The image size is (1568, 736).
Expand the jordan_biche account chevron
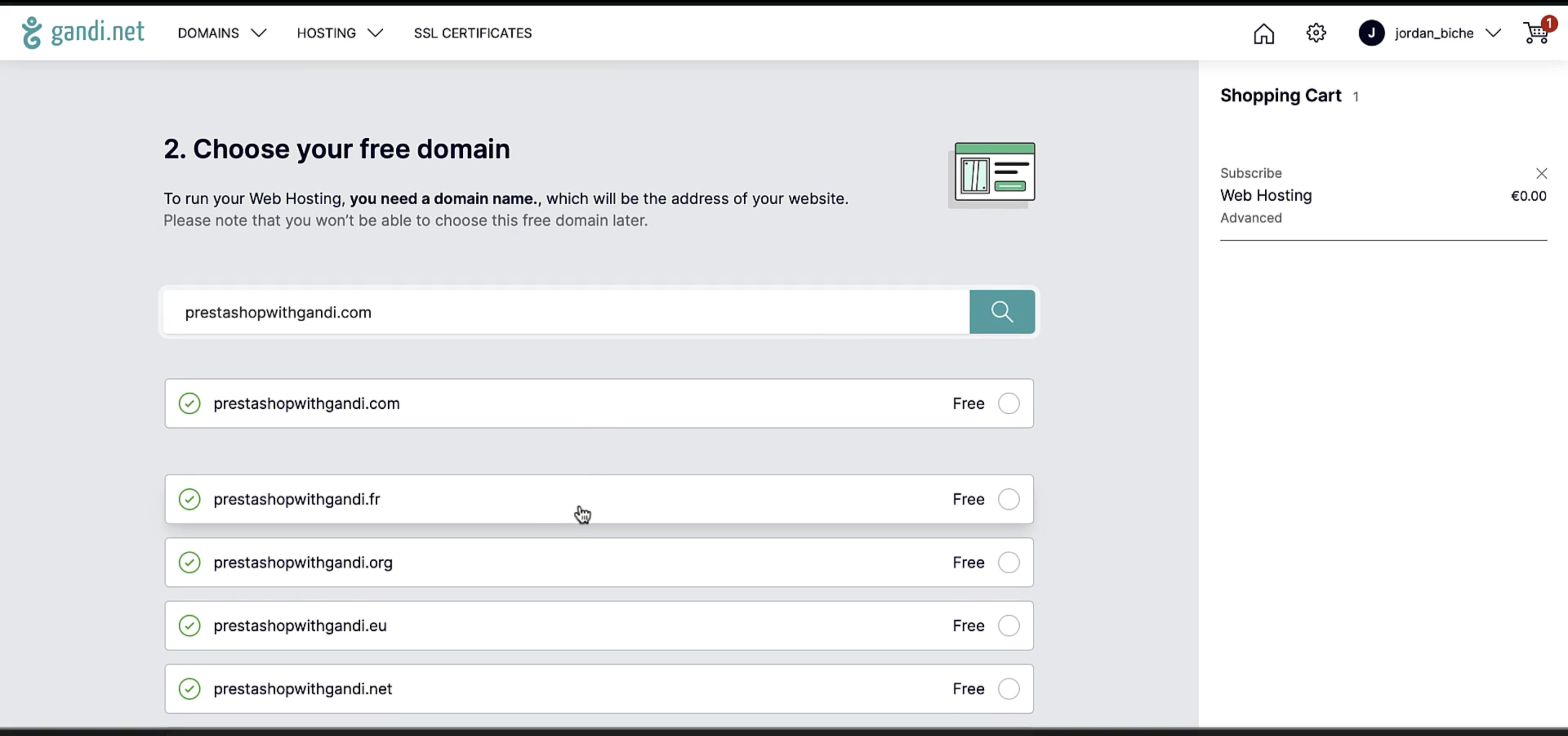point(1493,33)
